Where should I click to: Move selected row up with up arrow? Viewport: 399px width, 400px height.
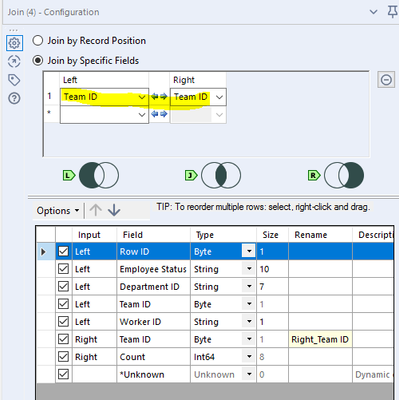coord(96,210)
